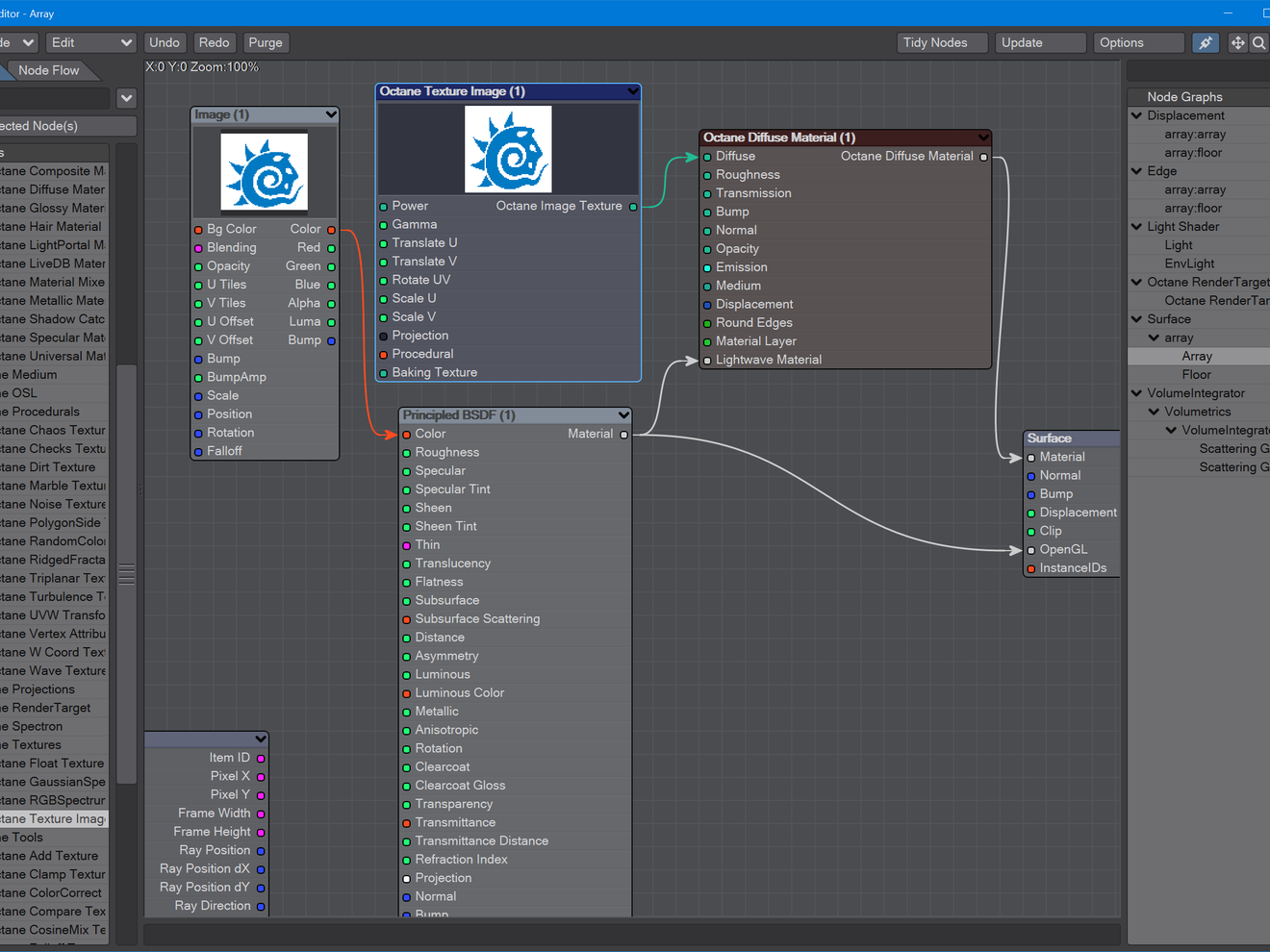This screenshot has height=952, width=1270.
Task: Click the Lightwave Material input port
Action: [x=708, y=361]
